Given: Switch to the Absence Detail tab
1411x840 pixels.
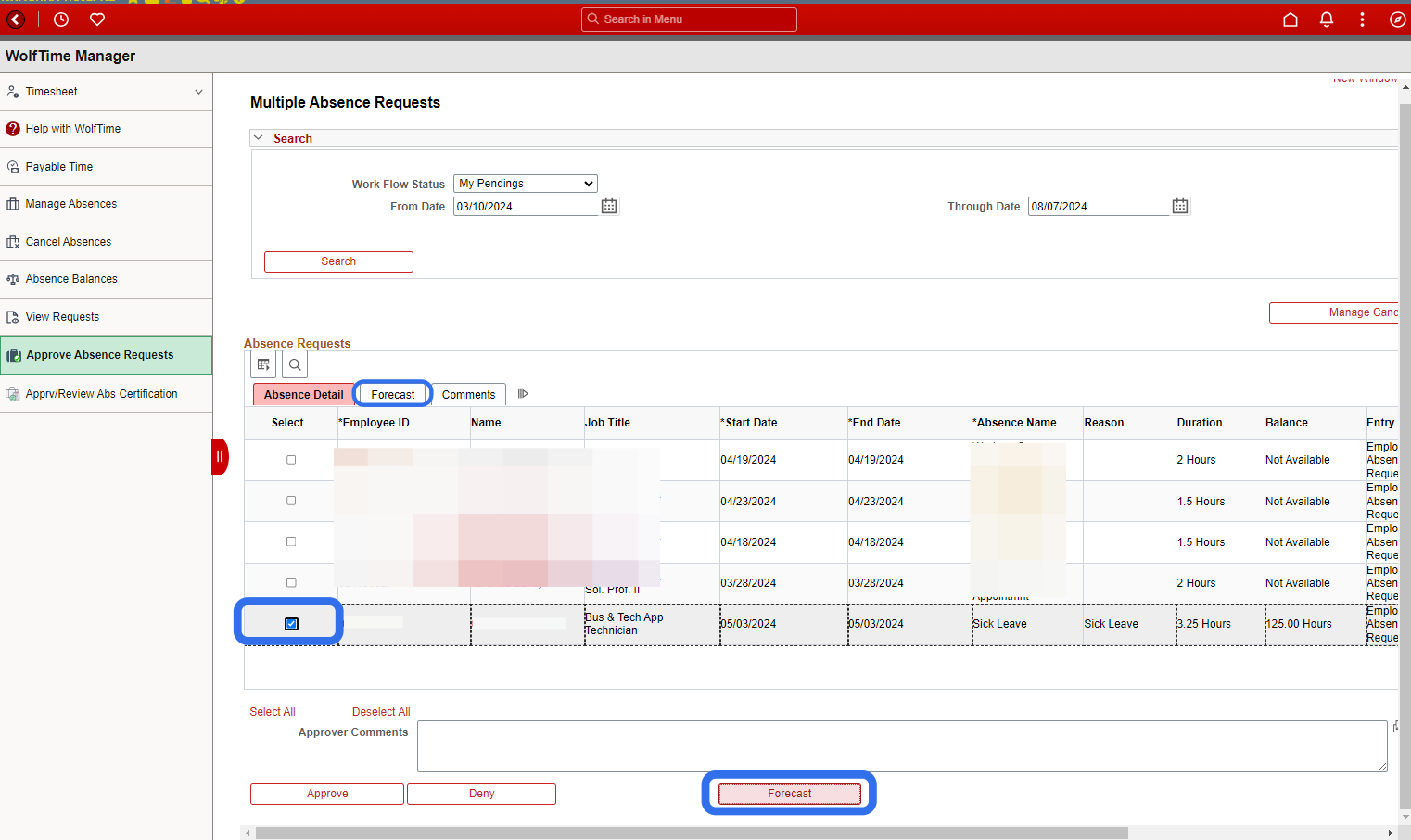Looking at the screenshot, I should point(303,395).
